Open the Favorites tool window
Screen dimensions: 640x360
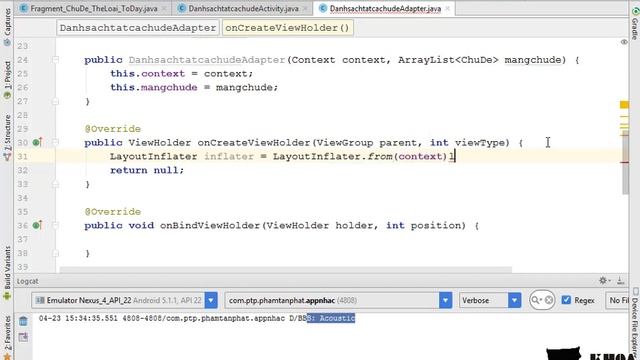tap(7, 338)
